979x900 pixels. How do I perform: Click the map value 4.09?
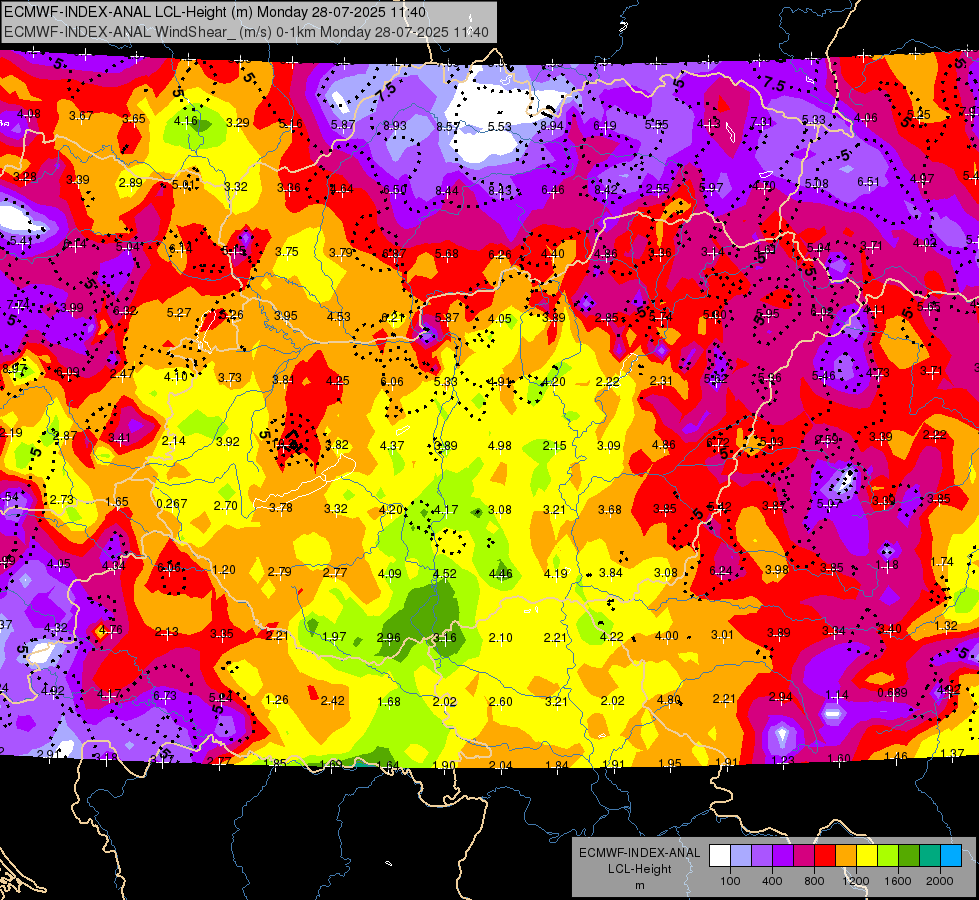pos(390,573)
